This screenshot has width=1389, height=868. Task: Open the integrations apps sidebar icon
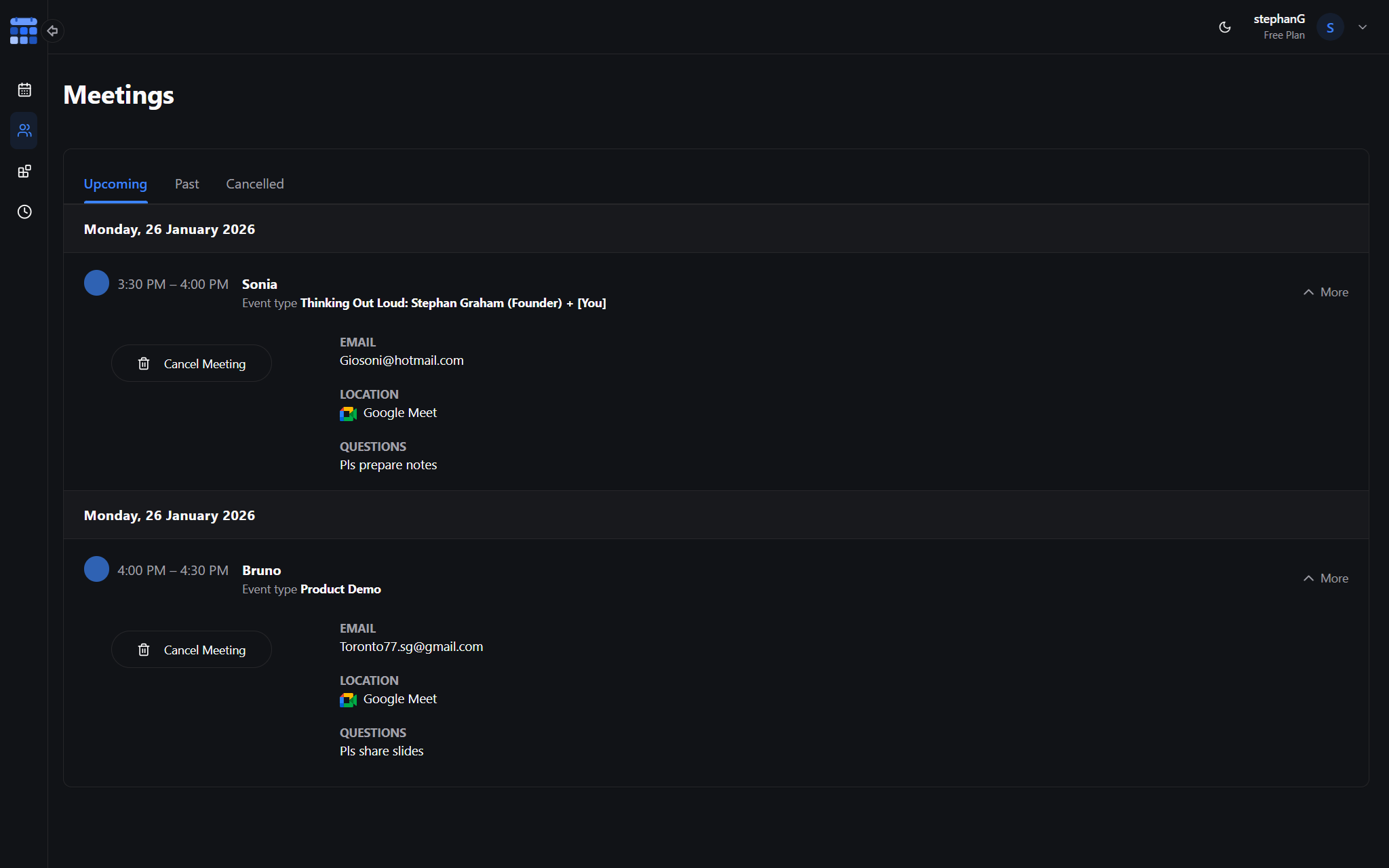24,171
